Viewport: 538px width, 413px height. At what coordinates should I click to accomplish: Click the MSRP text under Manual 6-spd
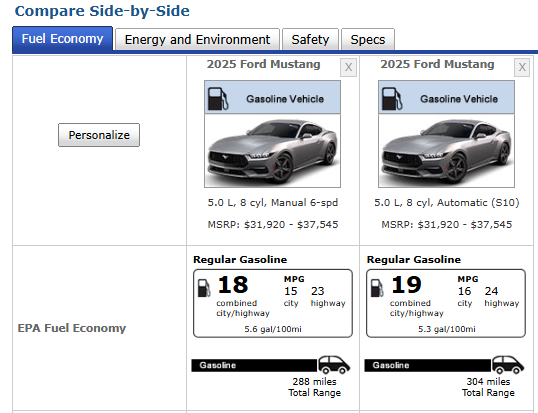point(273,225)
